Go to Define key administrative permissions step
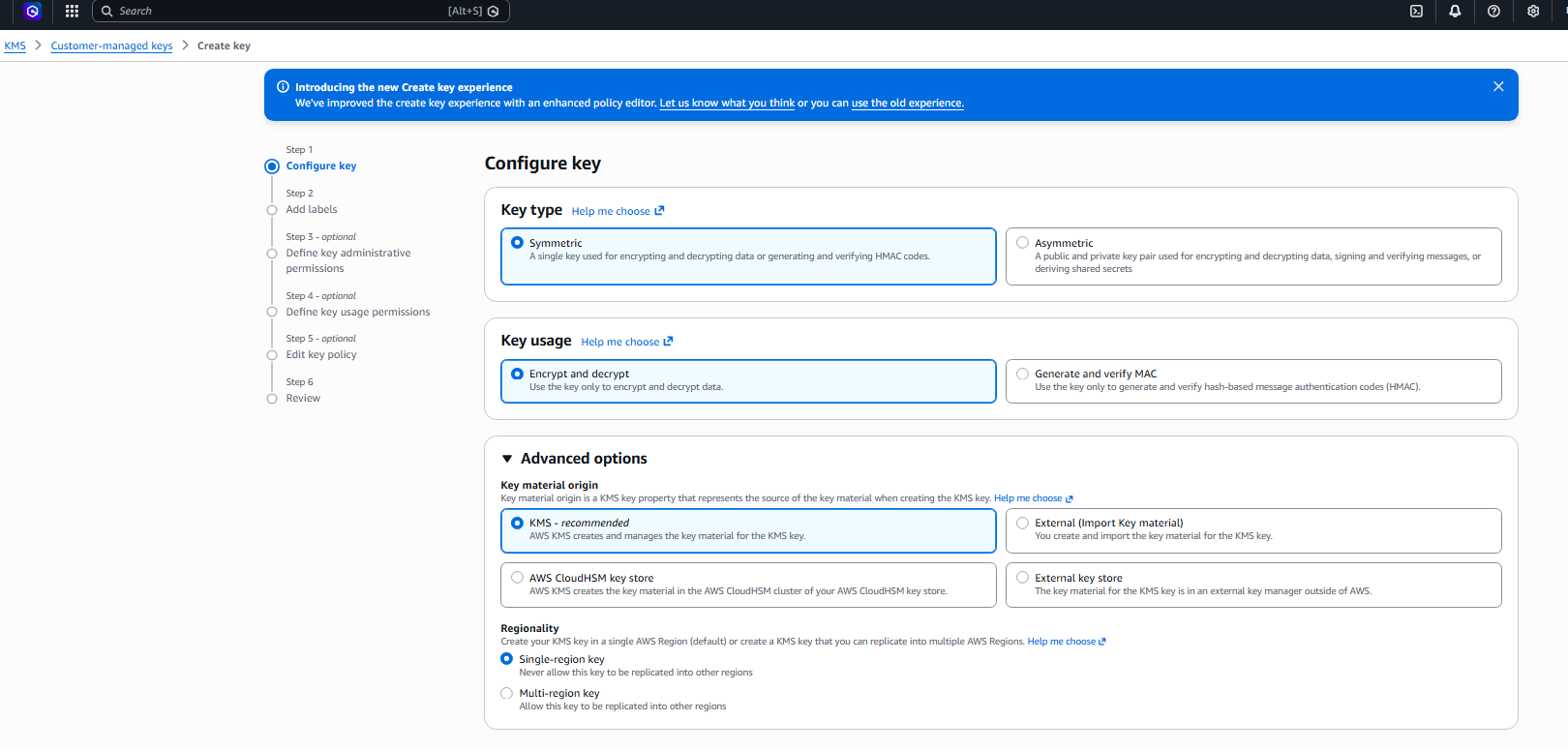The height and width of the screenshot is (751, 1568). click(348, 260)
